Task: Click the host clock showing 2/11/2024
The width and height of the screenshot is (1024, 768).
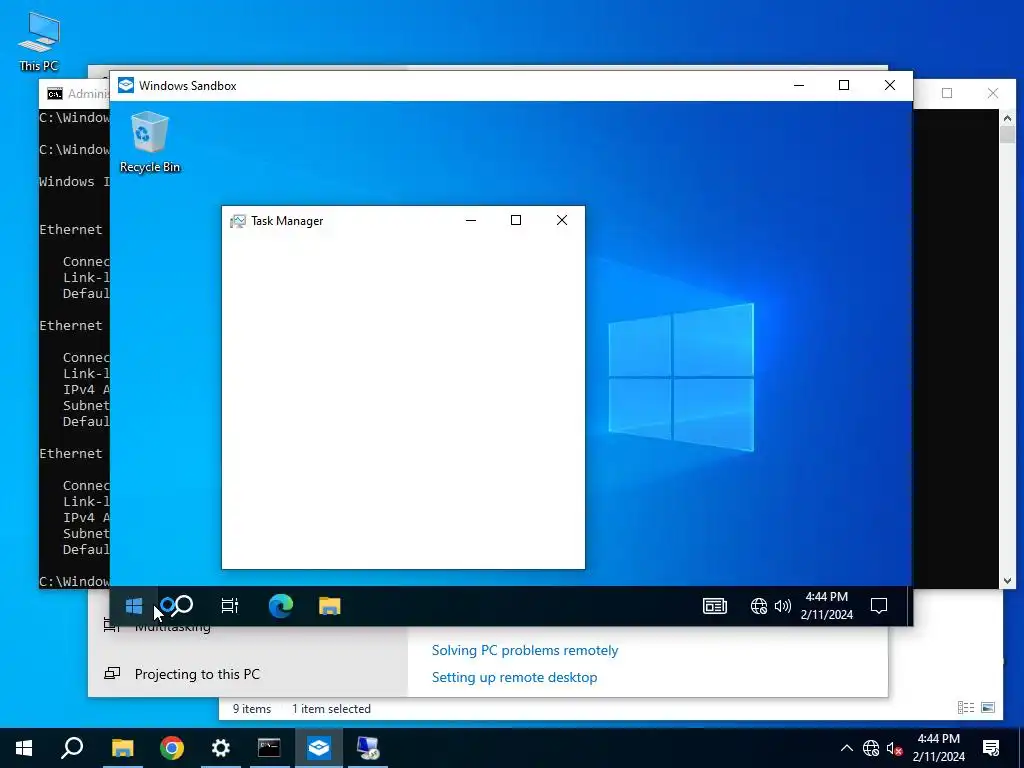Action: click(938, 748)
